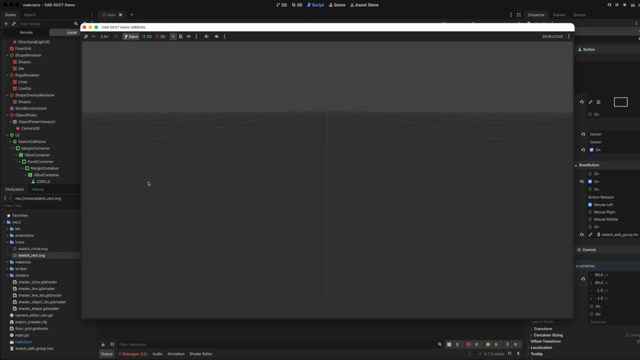Toggle distraction-free fullscreen icon
Image resolution: width=640 pixels, height=360 pixels.
tap(519, 15)
